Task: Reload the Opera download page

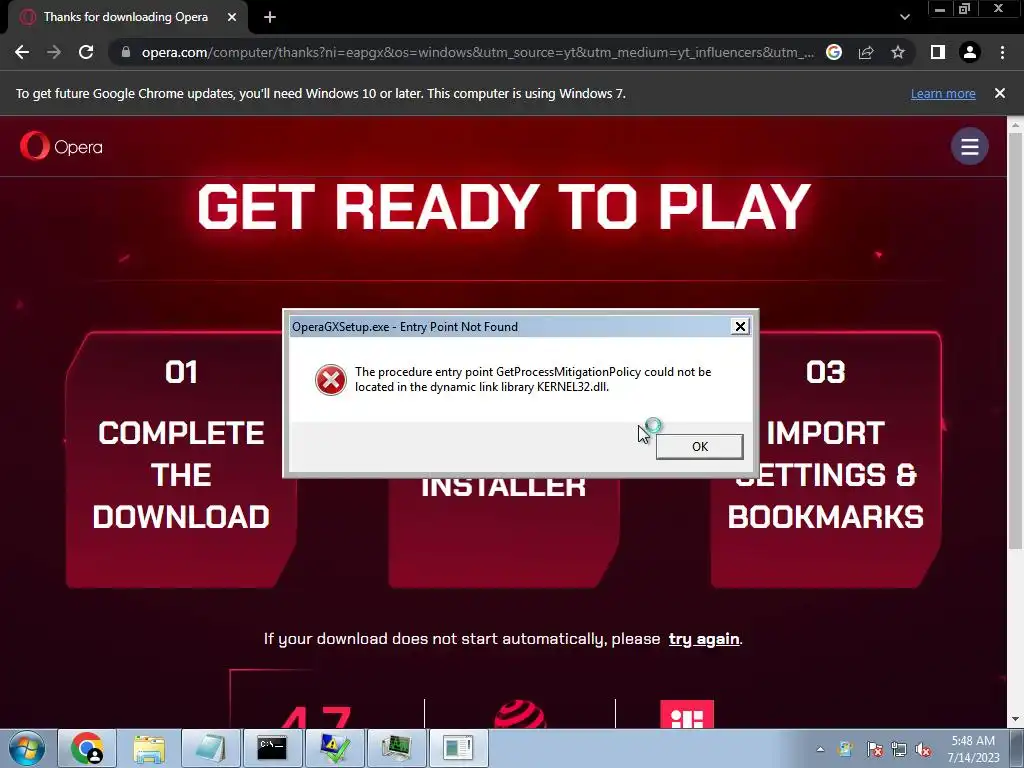Action: pyautogui.click(x=86, y=52)
